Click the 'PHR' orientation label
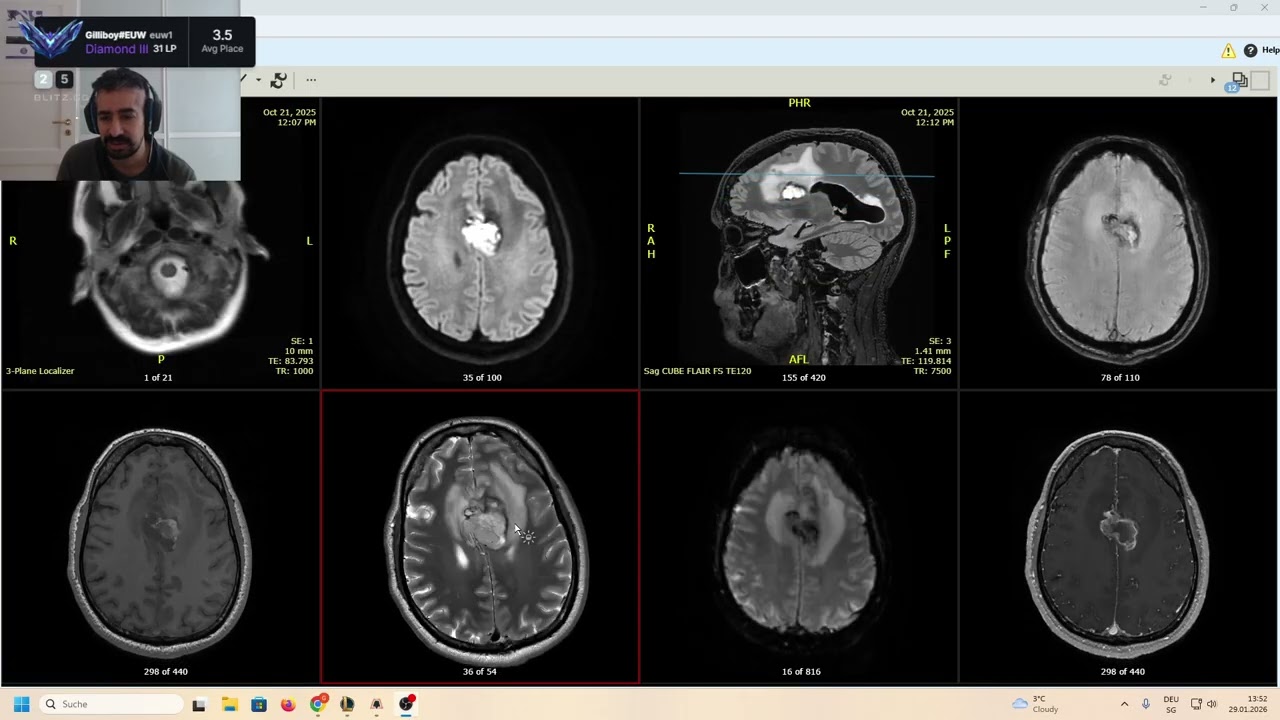This screenshot has height=720, width=1280. pos(799,103)
